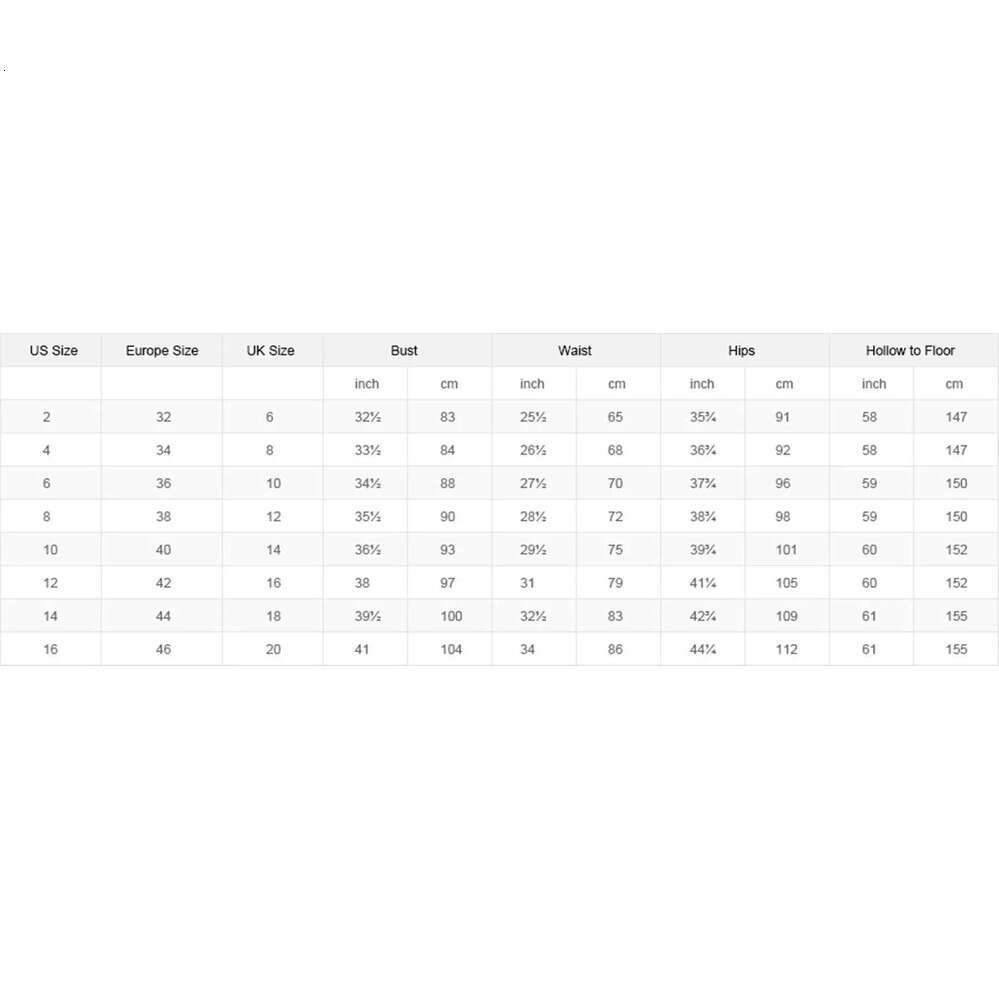Click the 104 cm bust value
Image resolution: width=999 pixels, height=999 pixels.
click(451, 649)
